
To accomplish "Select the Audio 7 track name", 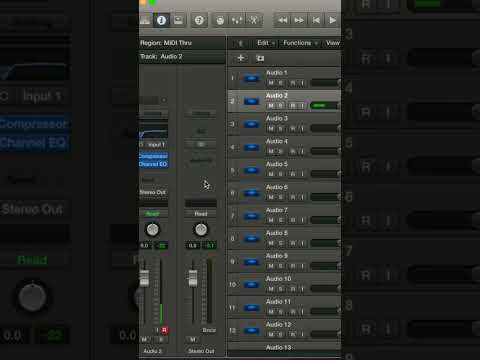I will 277,210.
